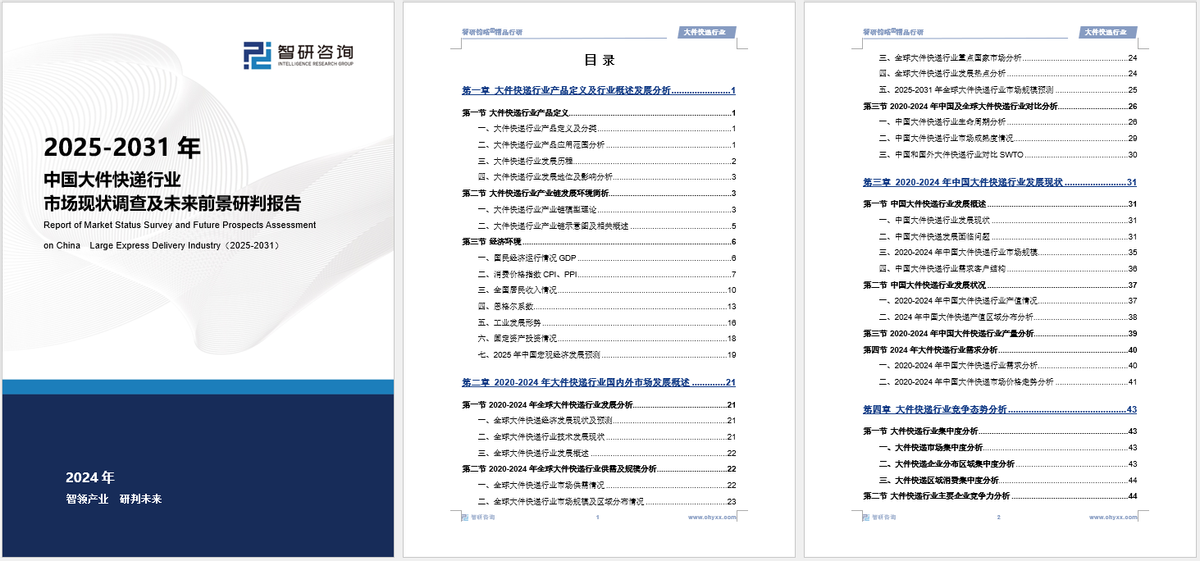Image resolution: width=1200 pixels, height=561 pixels.
Task: Select entry 二、中国大件快递发展面临问题
Action: point(1007,236)
